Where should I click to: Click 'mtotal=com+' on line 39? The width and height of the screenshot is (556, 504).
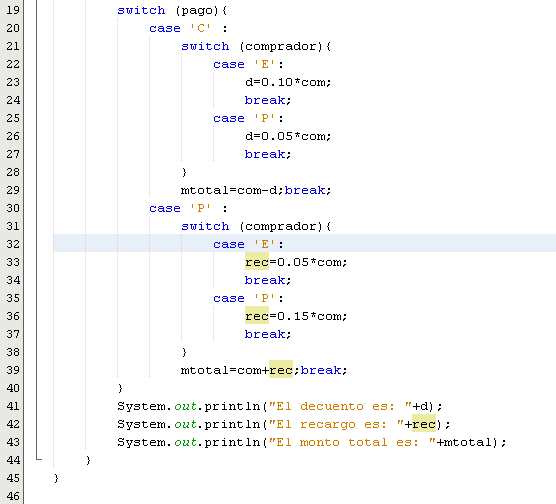tap(225, 370)
